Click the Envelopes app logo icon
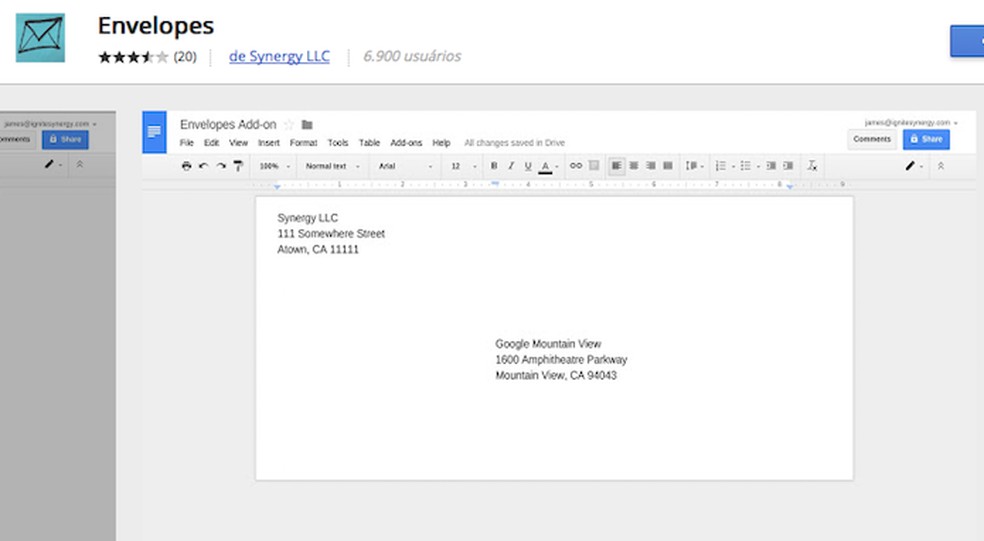Screen dimensions: 984x541 40,38
